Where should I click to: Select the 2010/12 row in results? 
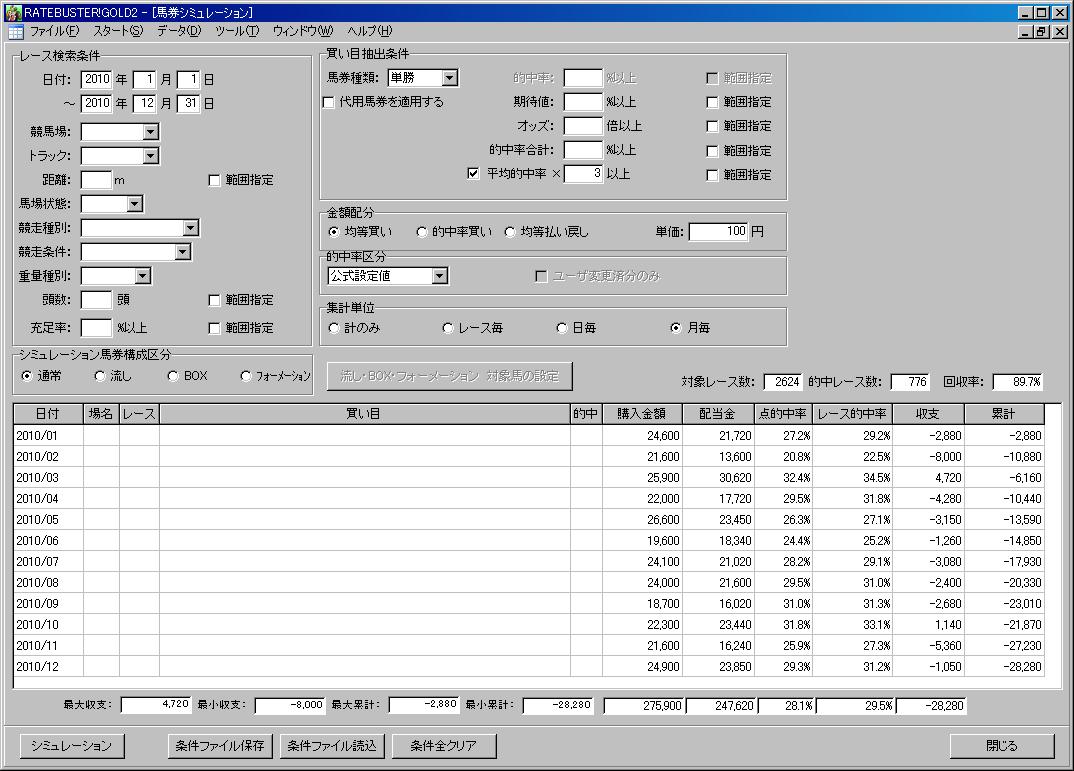point(528,666)
